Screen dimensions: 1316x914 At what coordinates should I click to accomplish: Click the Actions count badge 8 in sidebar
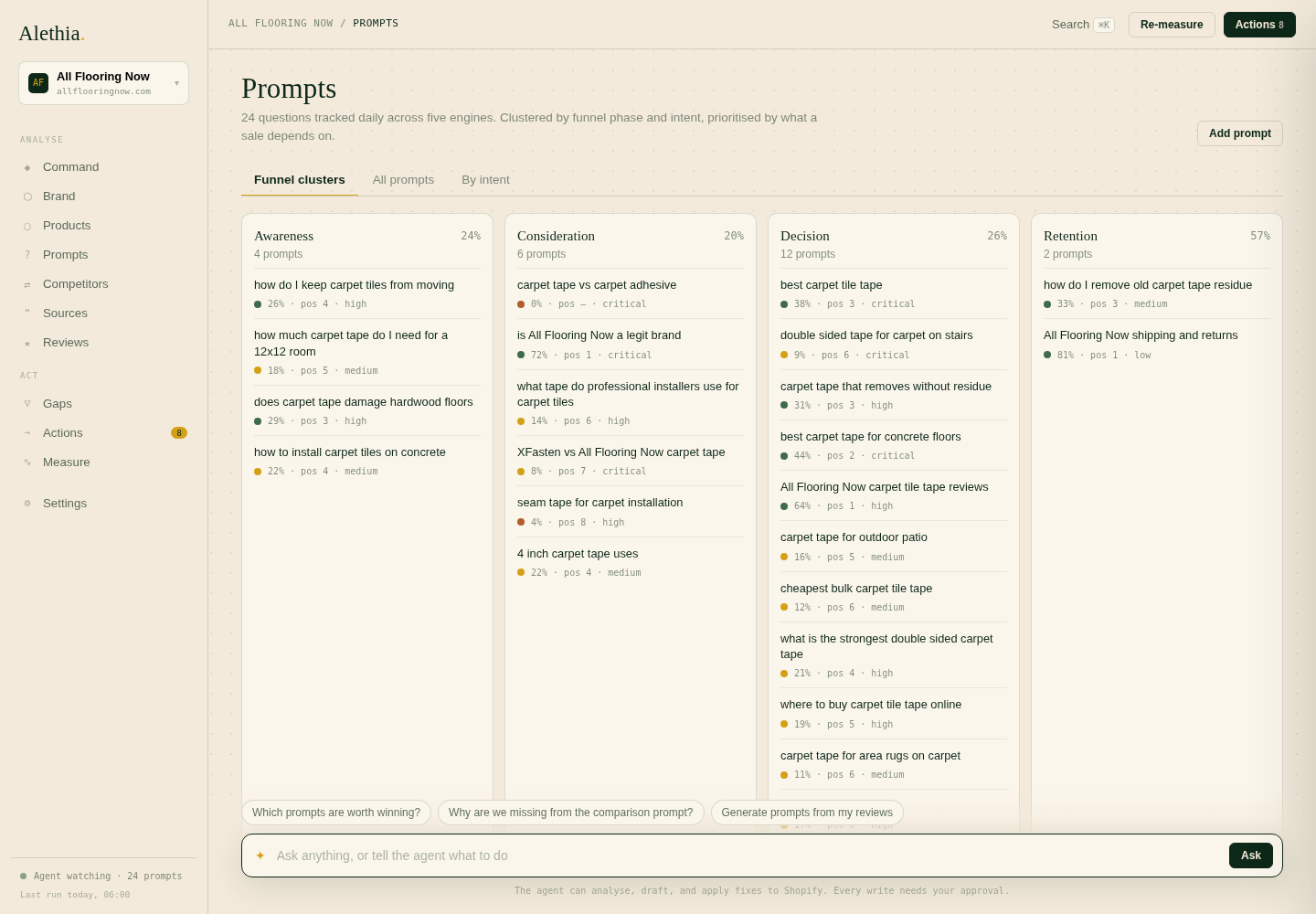(179, 433)
